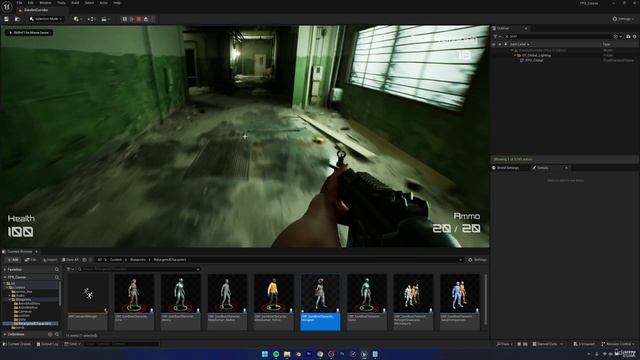Open the Build menu
Screen dimensions: 640x360
(x=75, y=3)
